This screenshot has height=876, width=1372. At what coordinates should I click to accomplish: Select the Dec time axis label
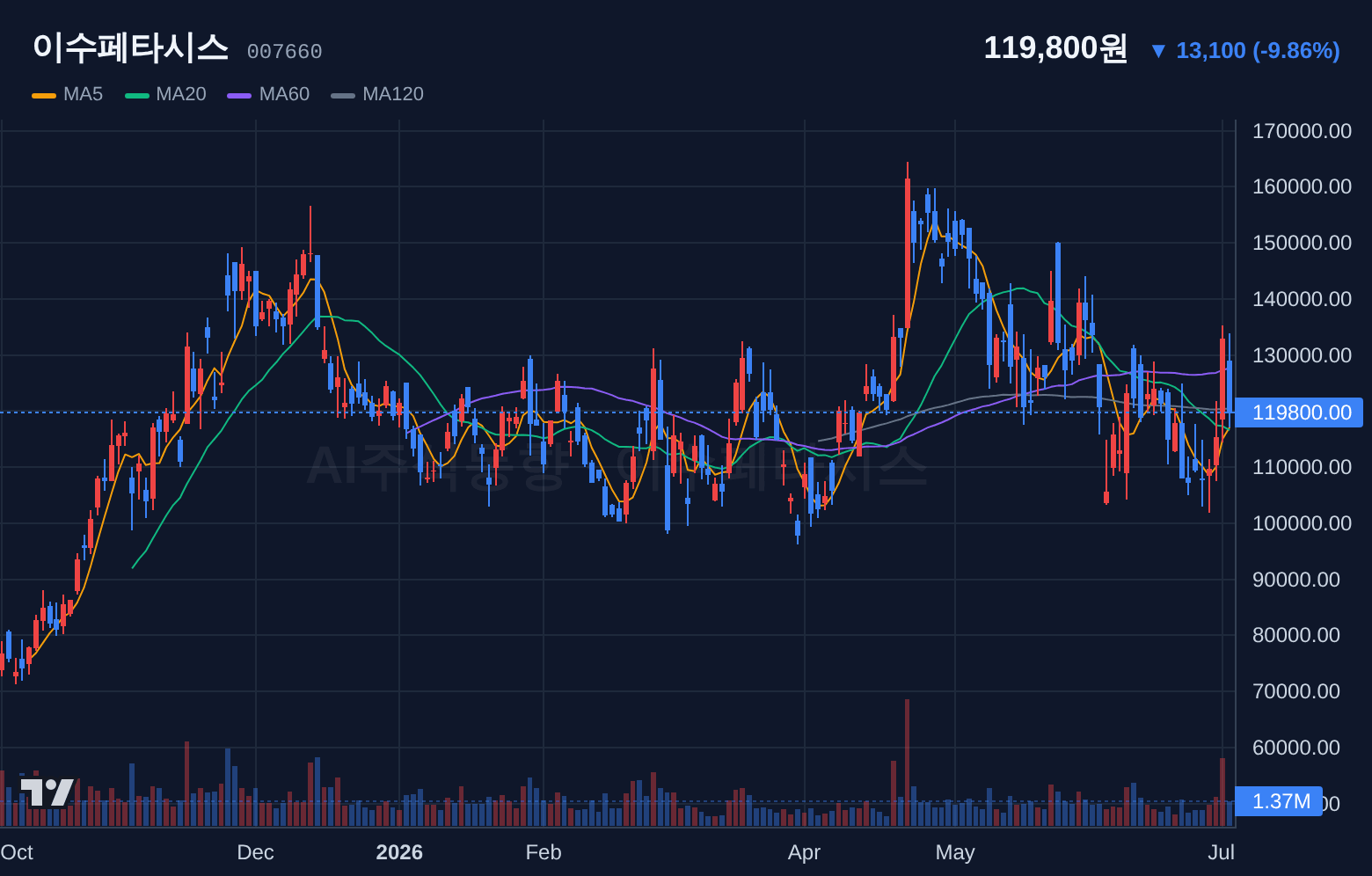click(255, 852)
